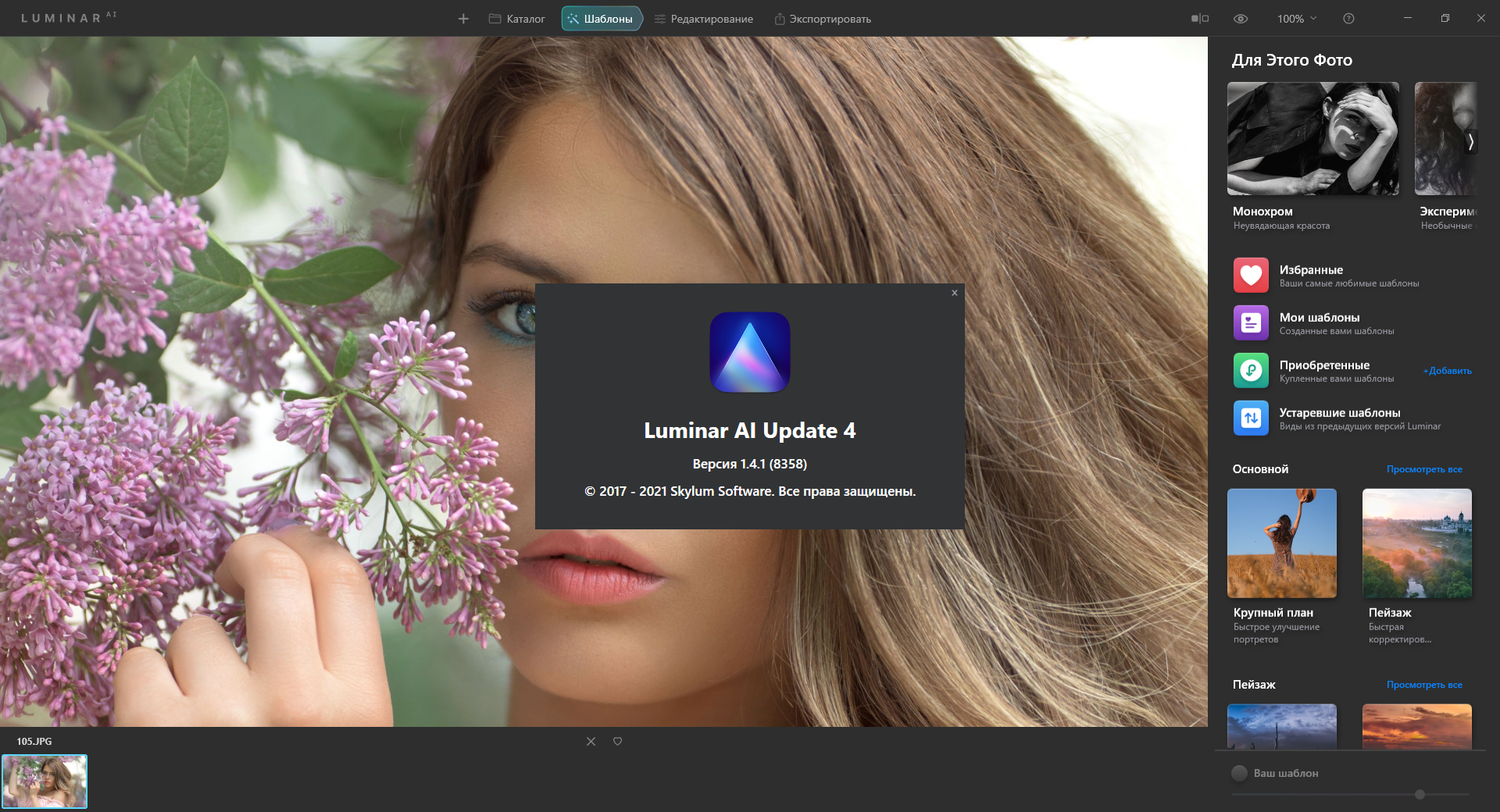Click Просмотреть все next to Основной
This screenshot has height=812, width=1500.
point(1423,469)
